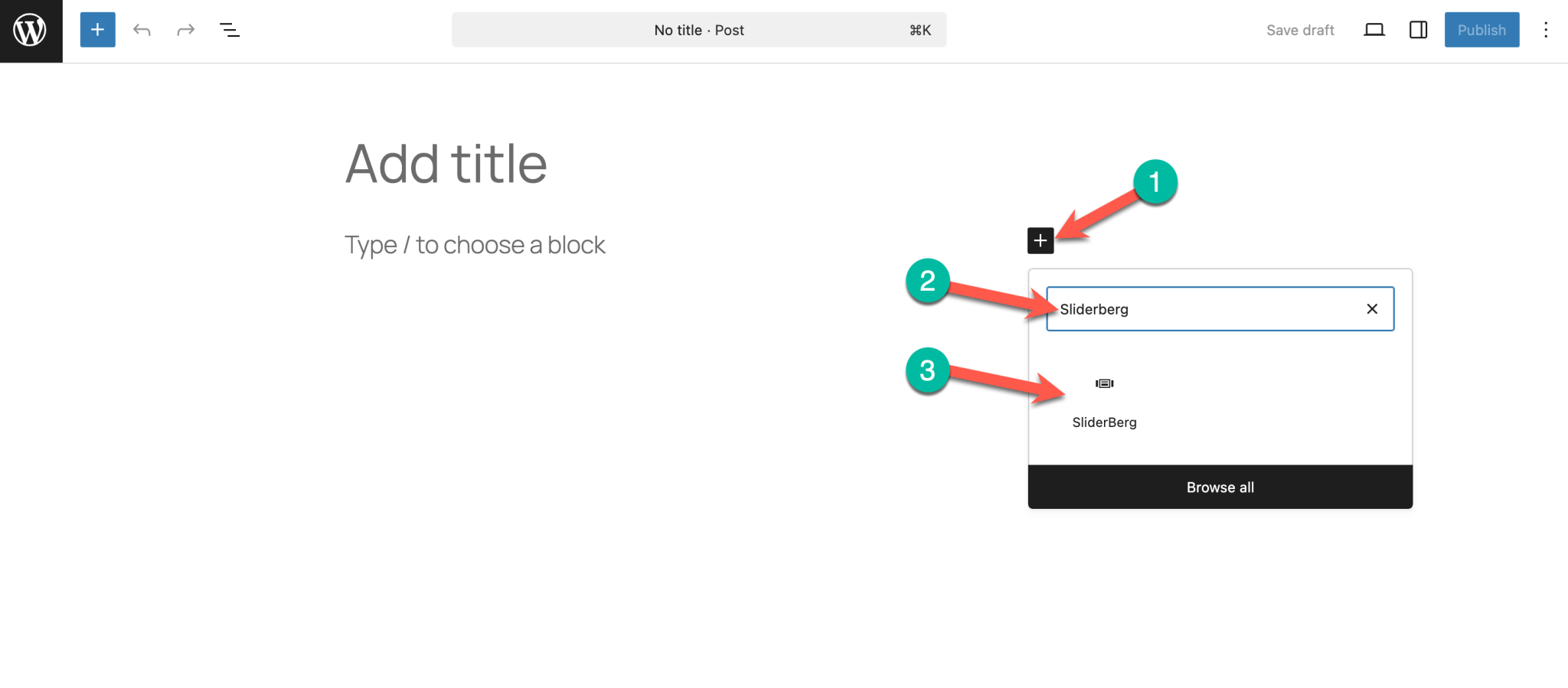Toggle the Settings sidebar panel icon
Screen dimensions: 1568x688
tap(1417, 30)
